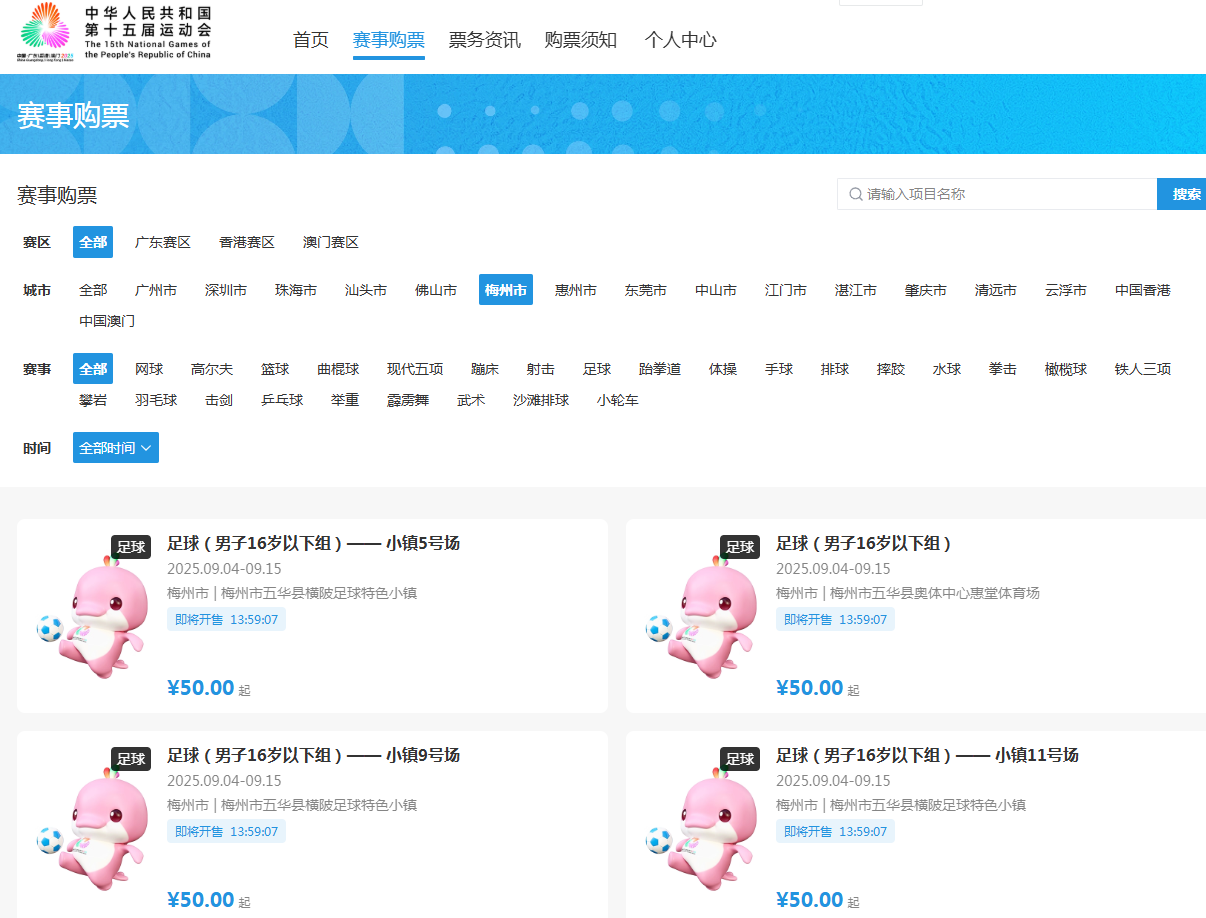Filter events by 羽毛球
The image size is (1206, 918).
point(156,400)
